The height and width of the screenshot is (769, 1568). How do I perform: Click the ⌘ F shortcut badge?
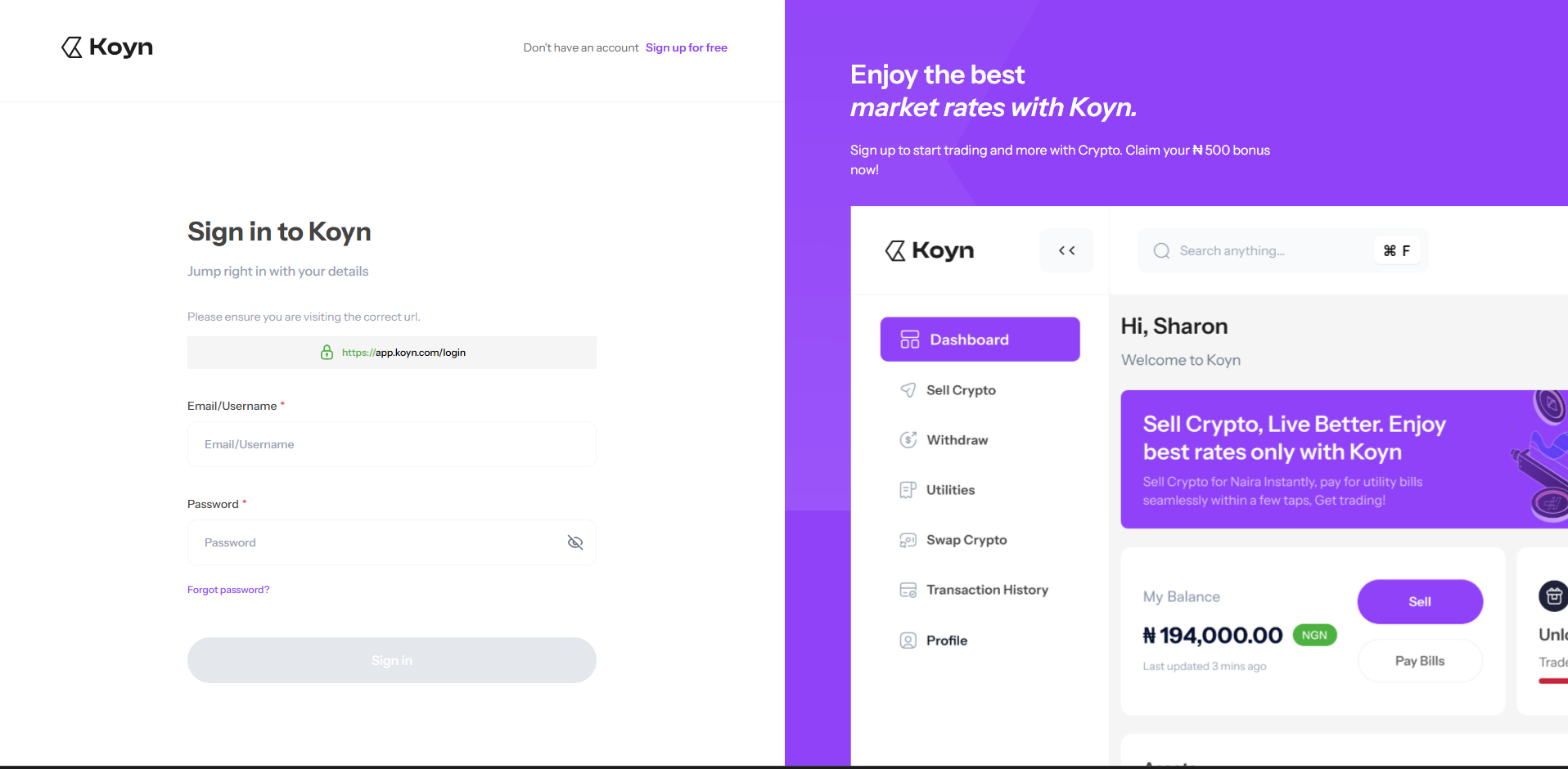pos(1396,250)
